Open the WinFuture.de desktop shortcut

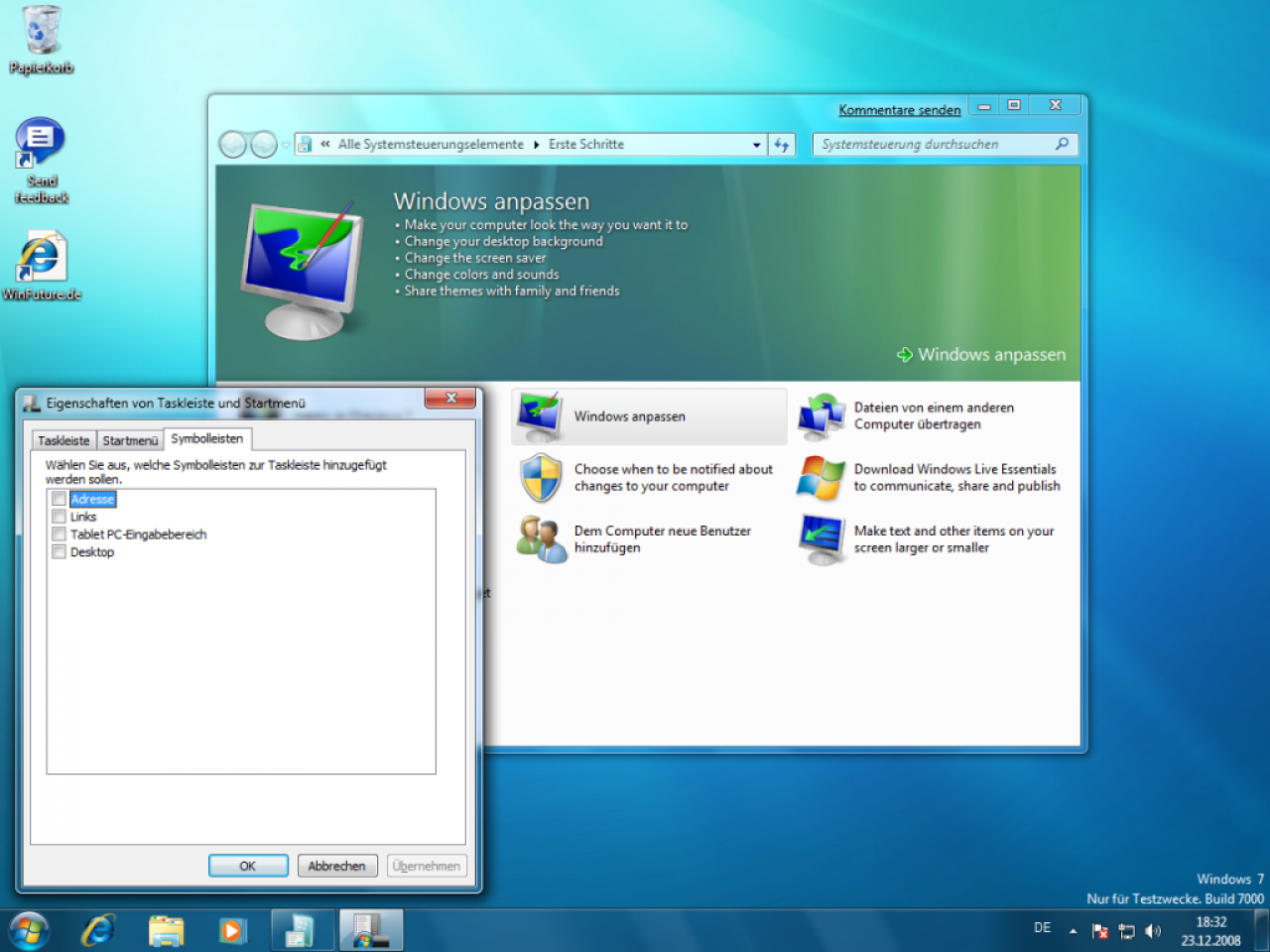tap(42, 266)
